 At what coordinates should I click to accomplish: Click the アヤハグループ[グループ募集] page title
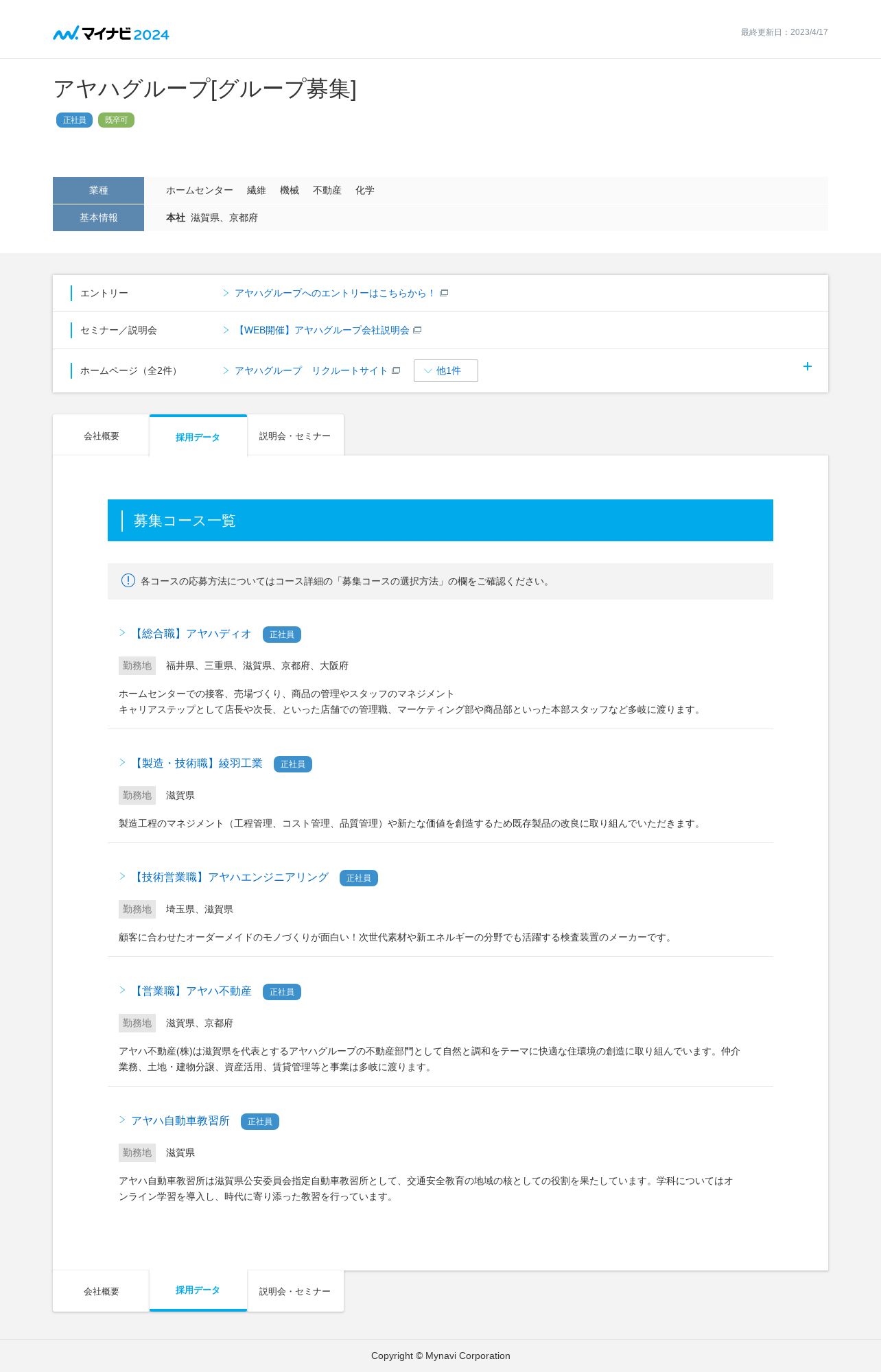point(205,89)
